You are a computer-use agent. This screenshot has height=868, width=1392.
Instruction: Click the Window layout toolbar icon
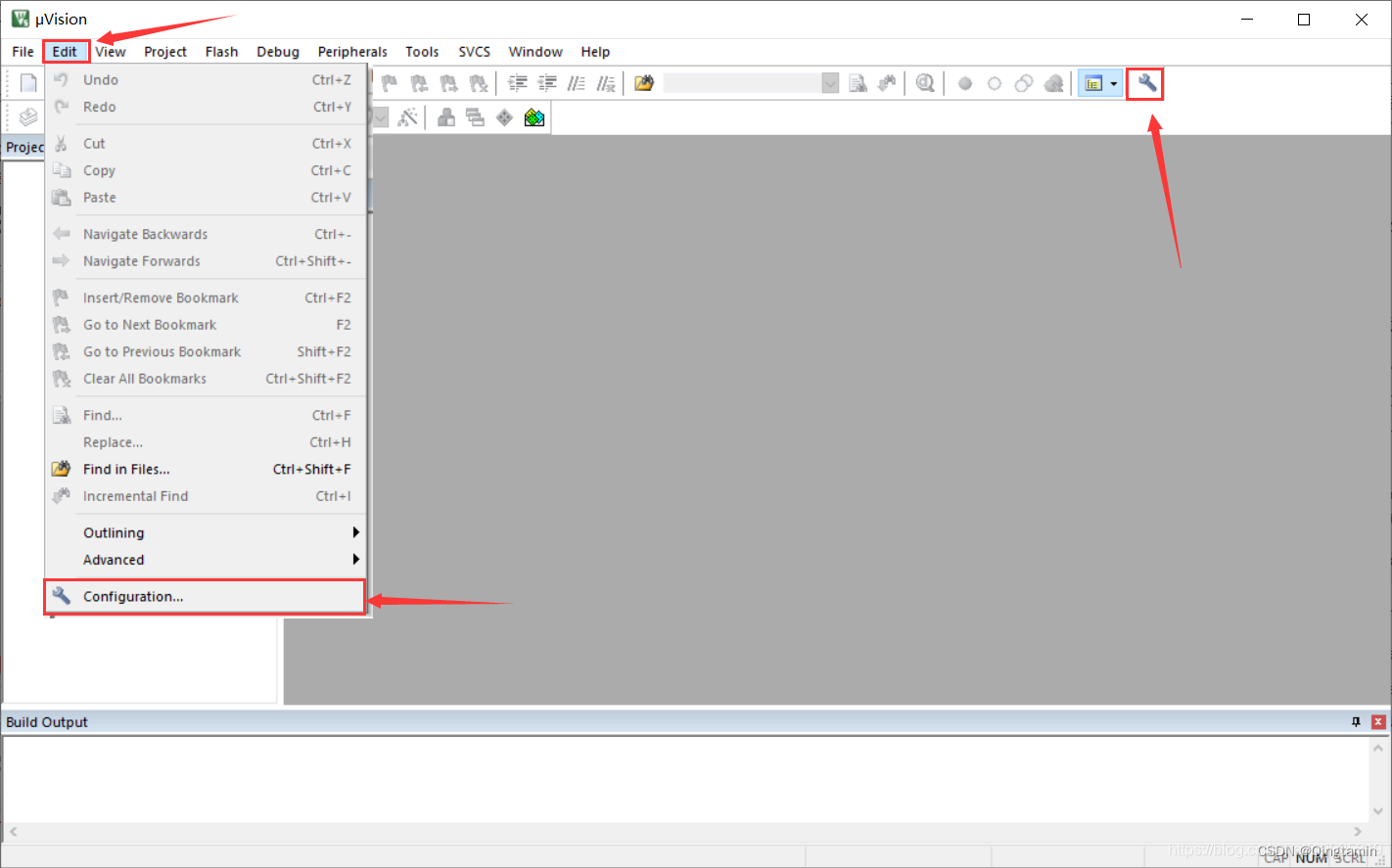(1093, 84)
